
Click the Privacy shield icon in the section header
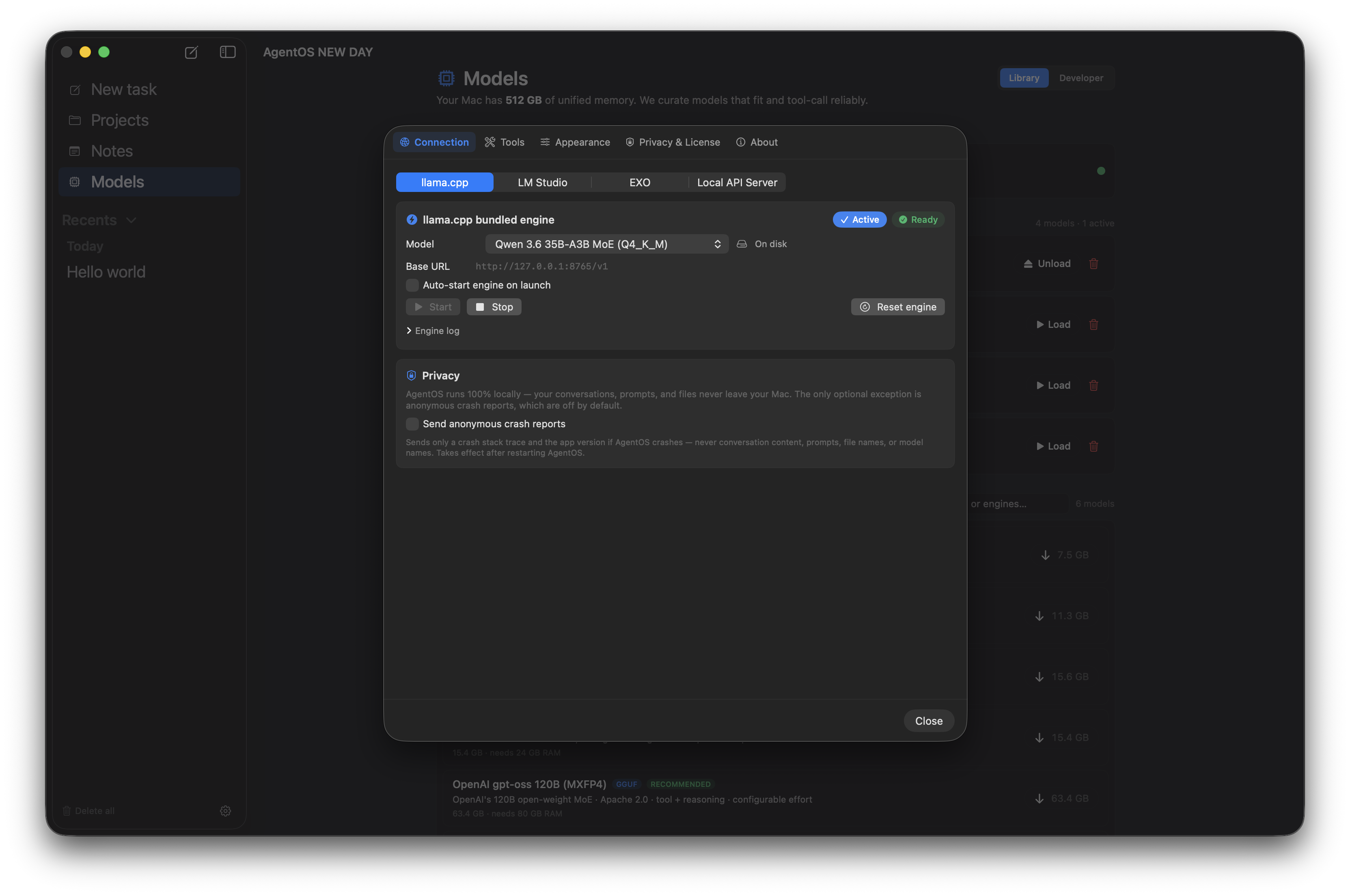pyautogui.click(x=411, y=375)
